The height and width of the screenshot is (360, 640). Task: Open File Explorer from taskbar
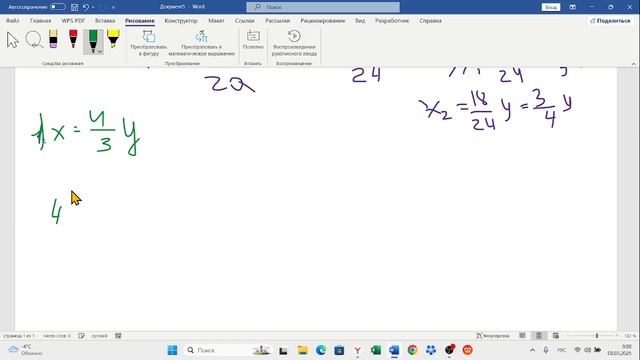point(302,350)
